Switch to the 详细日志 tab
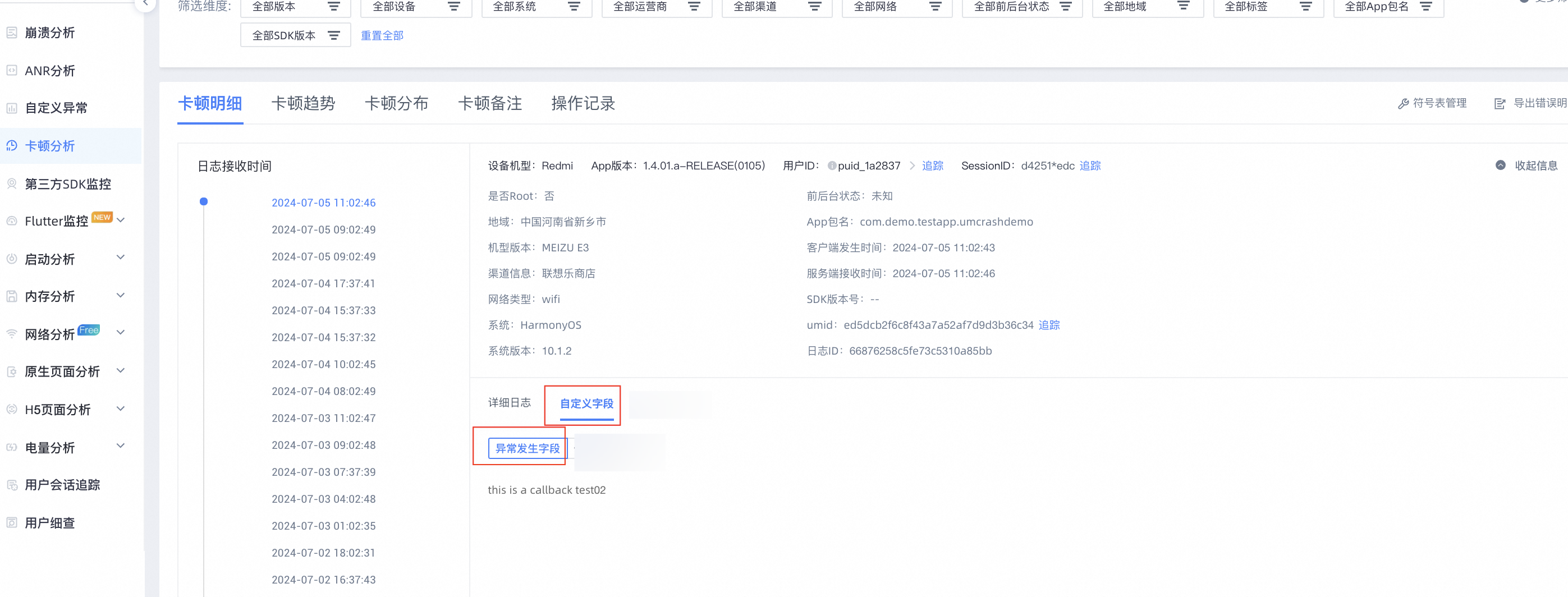Screen dimensions: 1568x597 coord(510,403)
